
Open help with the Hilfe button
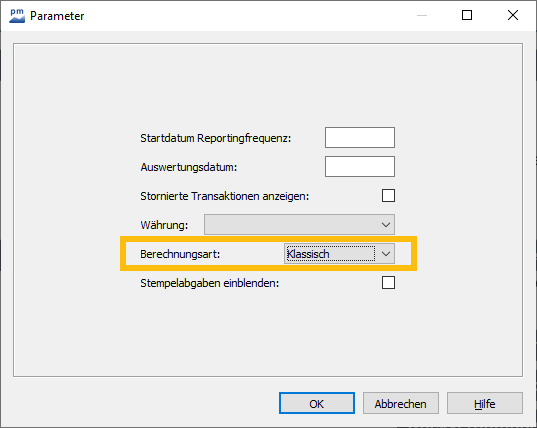pos(485,403)
